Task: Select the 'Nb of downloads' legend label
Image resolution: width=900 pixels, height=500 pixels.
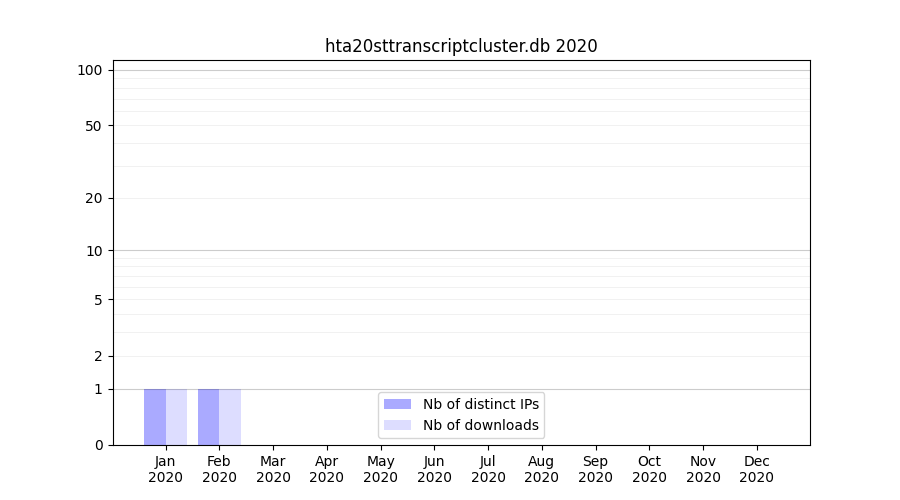Action: pos(480,425)
